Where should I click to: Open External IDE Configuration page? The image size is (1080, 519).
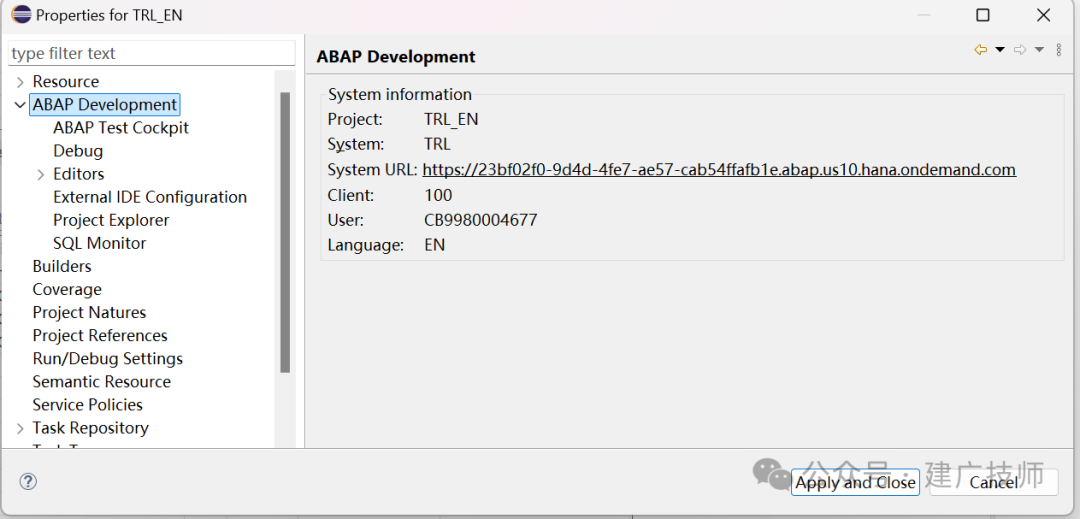[149, 197]
